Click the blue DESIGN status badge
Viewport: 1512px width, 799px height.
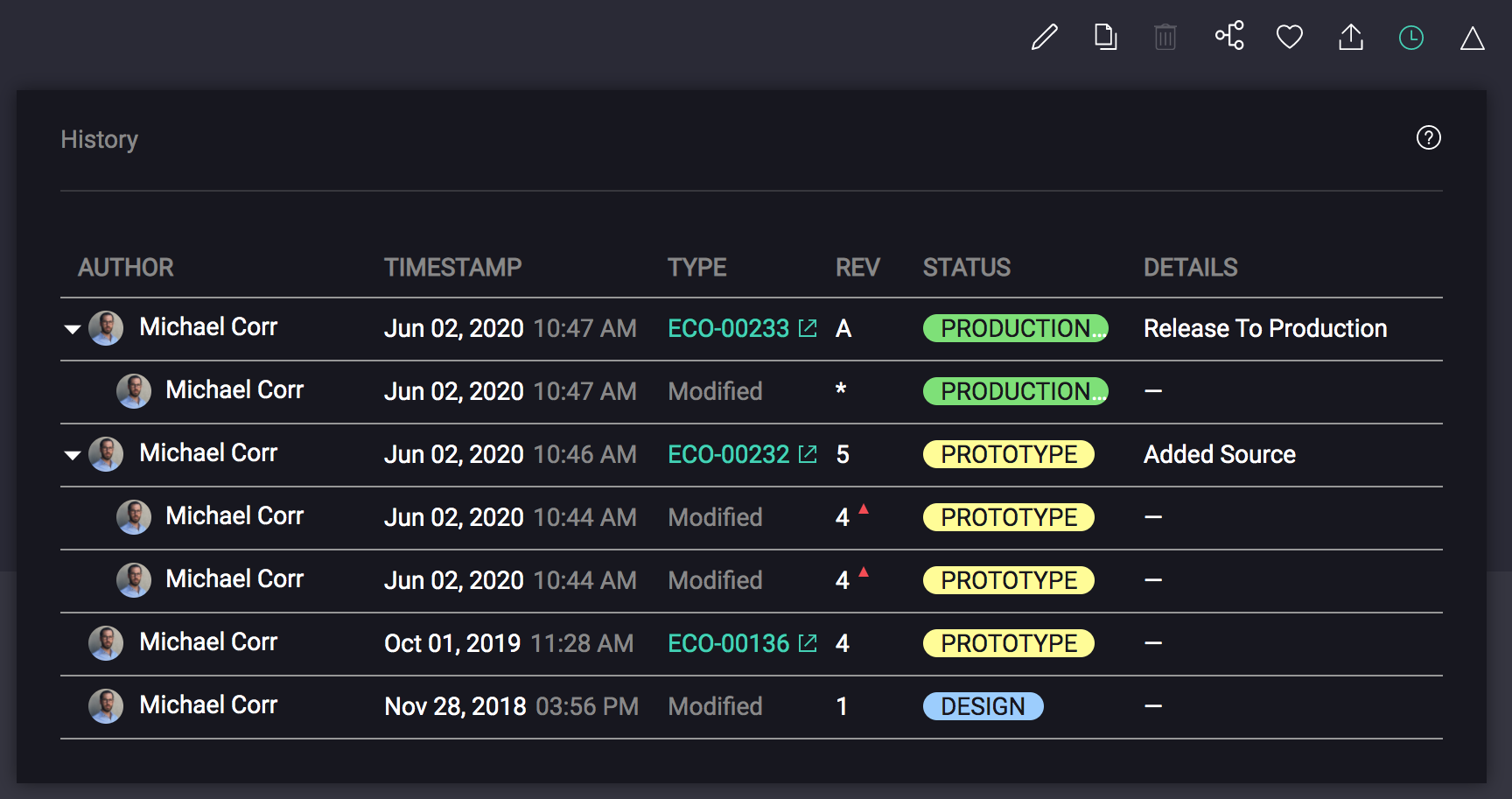tap(983, 706)
